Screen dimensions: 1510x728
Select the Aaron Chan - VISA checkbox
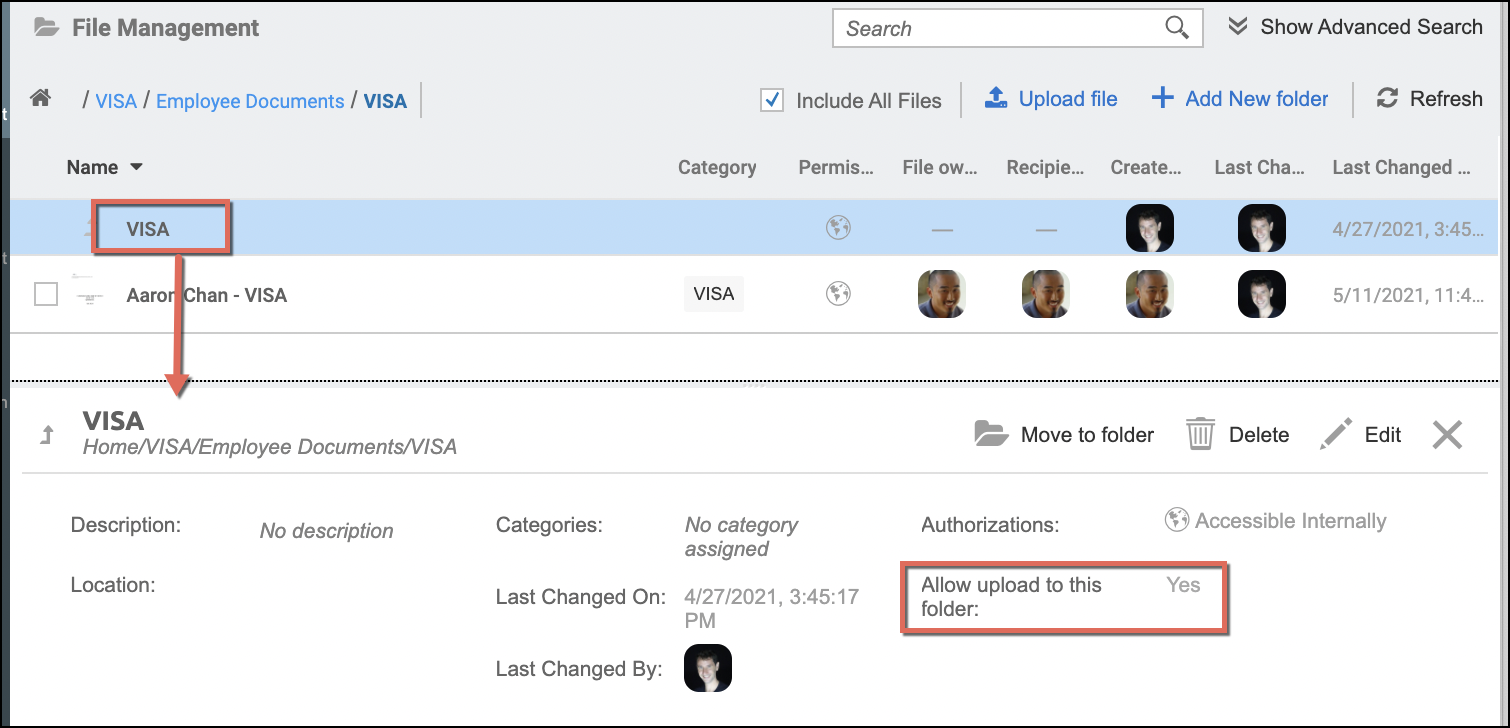(x=46, y=294)
